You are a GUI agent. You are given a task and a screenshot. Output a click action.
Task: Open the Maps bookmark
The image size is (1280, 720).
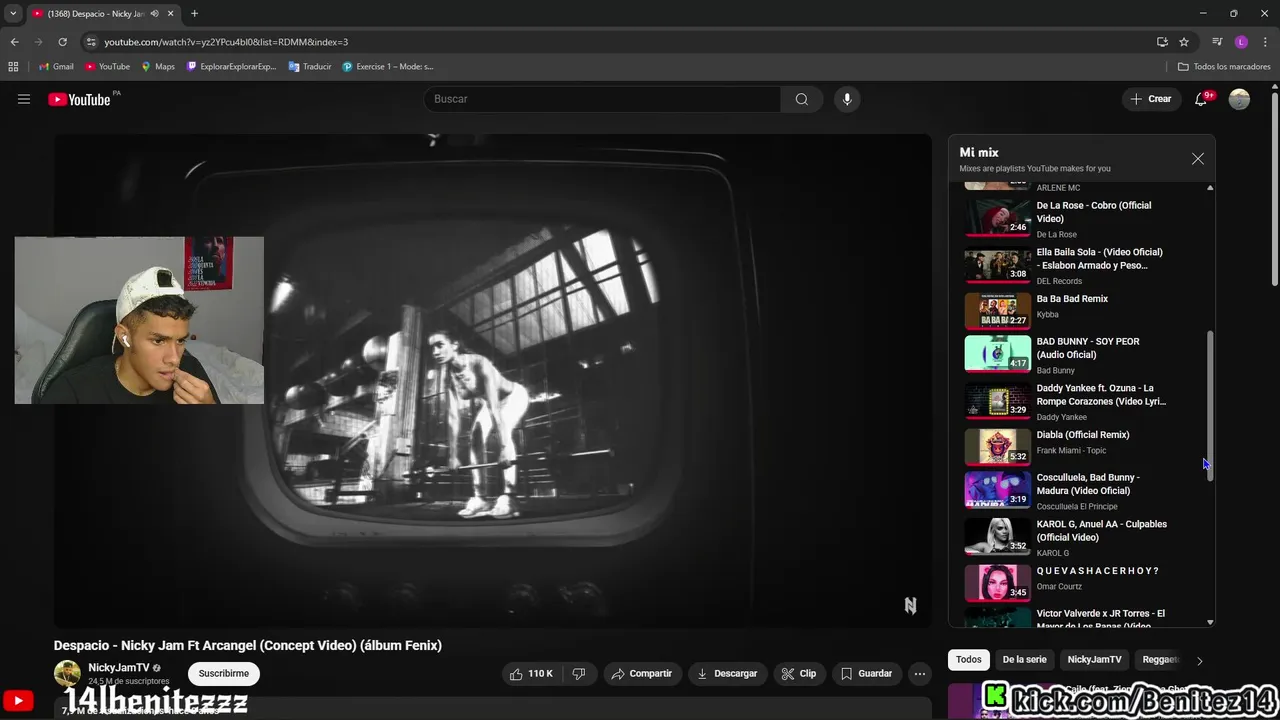158,67
